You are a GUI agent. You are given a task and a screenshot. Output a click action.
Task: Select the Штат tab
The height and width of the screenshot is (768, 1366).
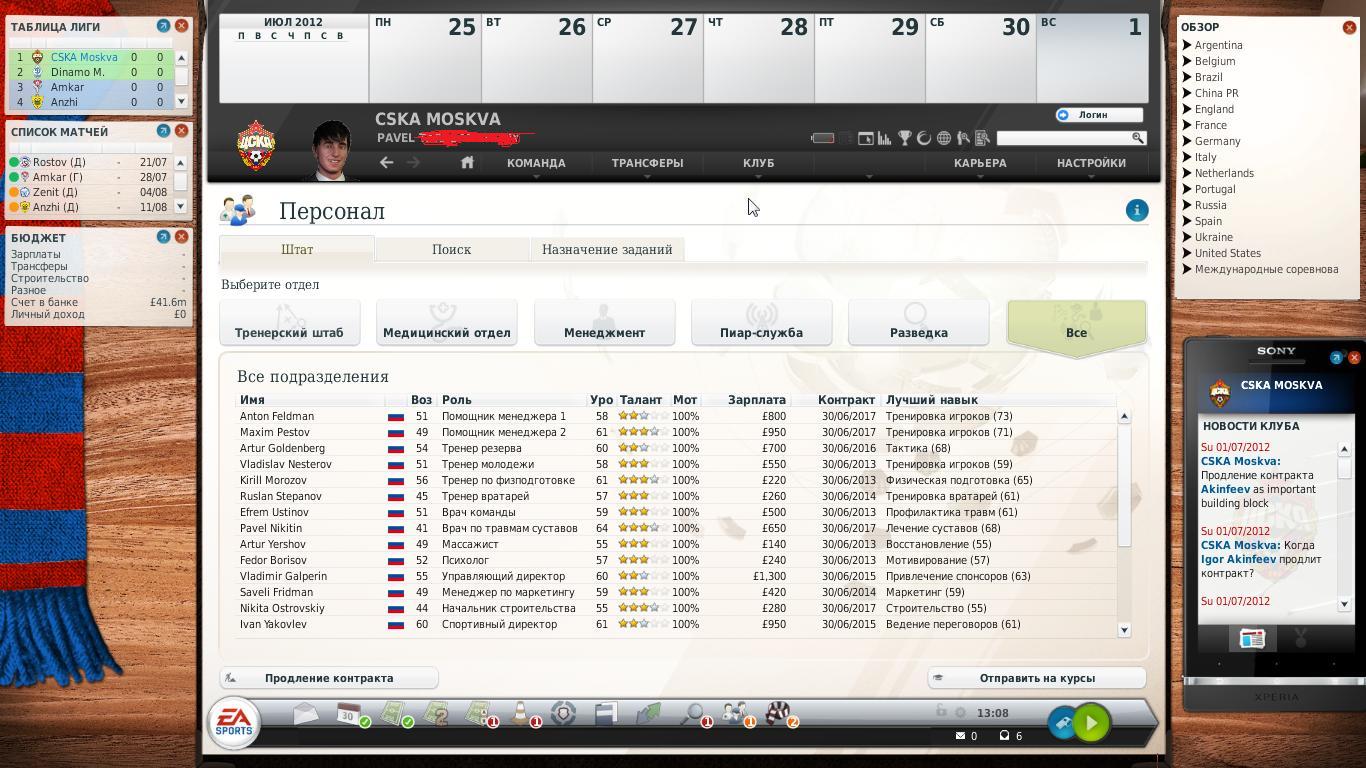297,249
